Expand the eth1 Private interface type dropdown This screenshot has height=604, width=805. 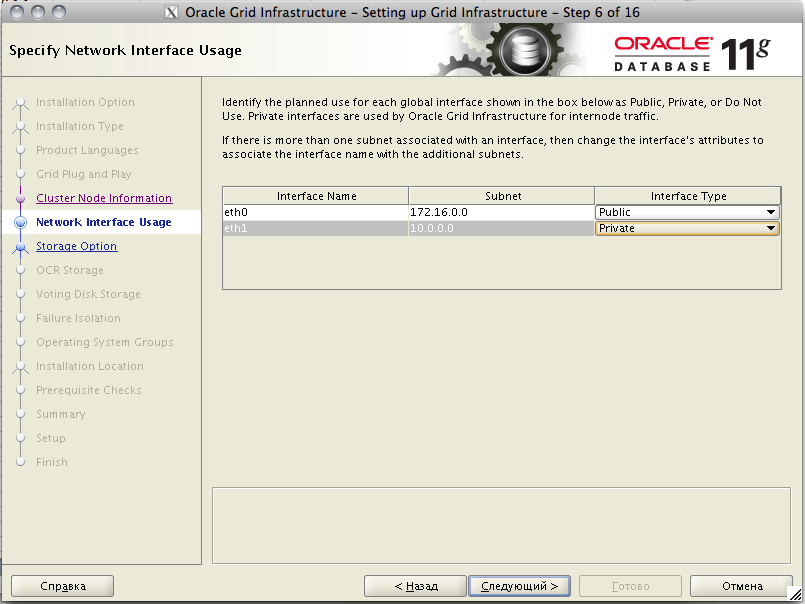[770, 228]
